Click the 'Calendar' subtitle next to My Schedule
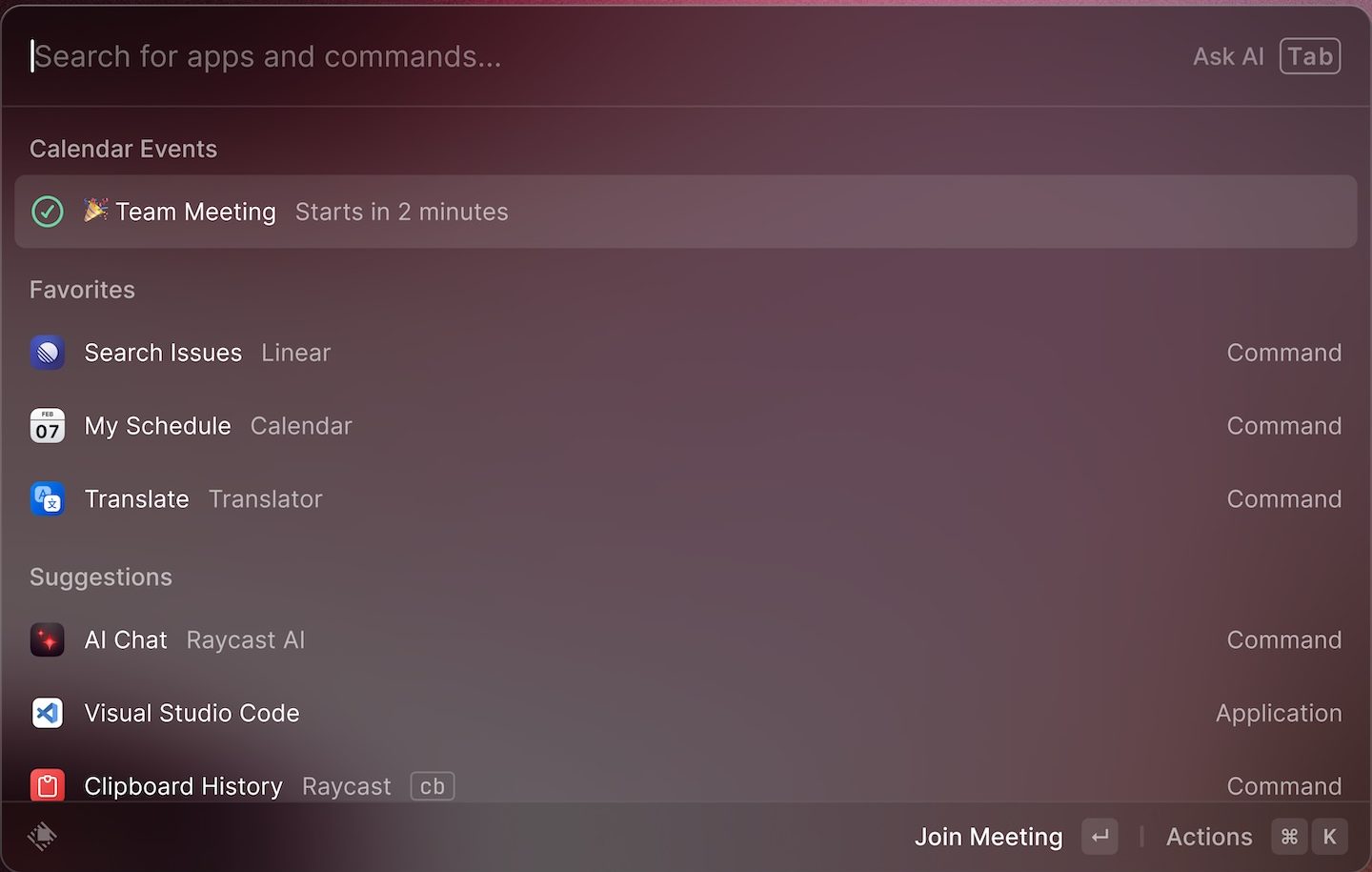1372x872 pixels. [x=301, y=426]
